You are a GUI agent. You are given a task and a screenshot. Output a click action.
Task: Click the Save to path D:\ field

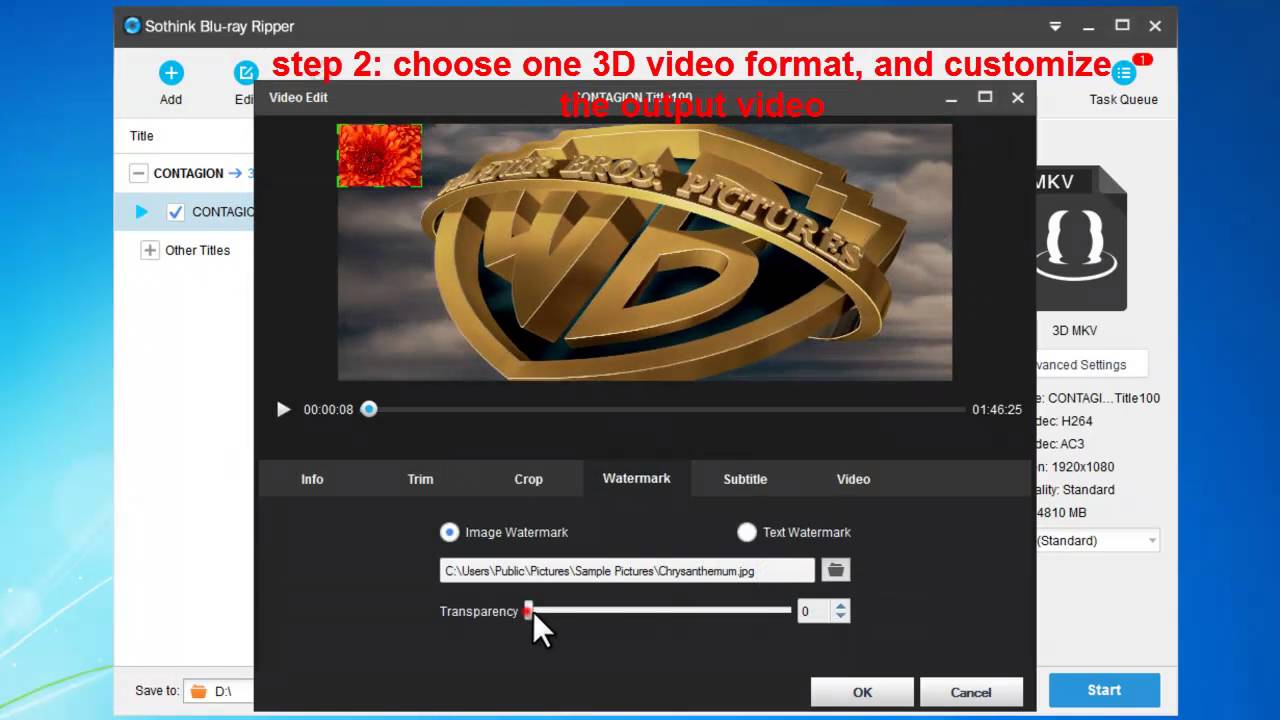pyautogui.click(x=219, y=691)
